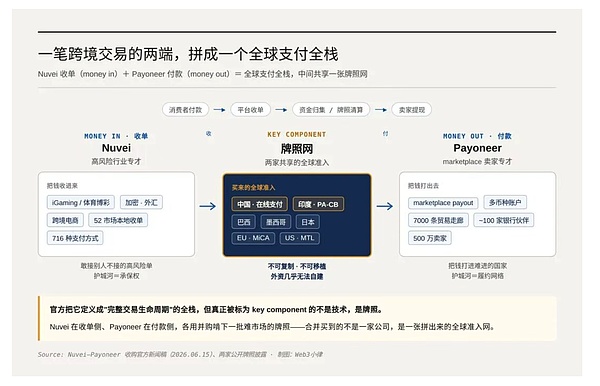The width and height of the screenshot is (600, 386).
Task: Click the 'MONEY OUT · 付款' label
Action: click(477, 136)
